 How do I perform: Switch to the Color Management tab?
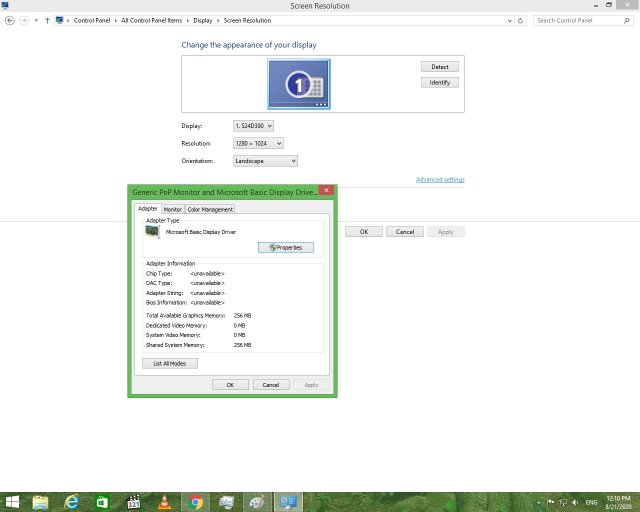point(210,209)
